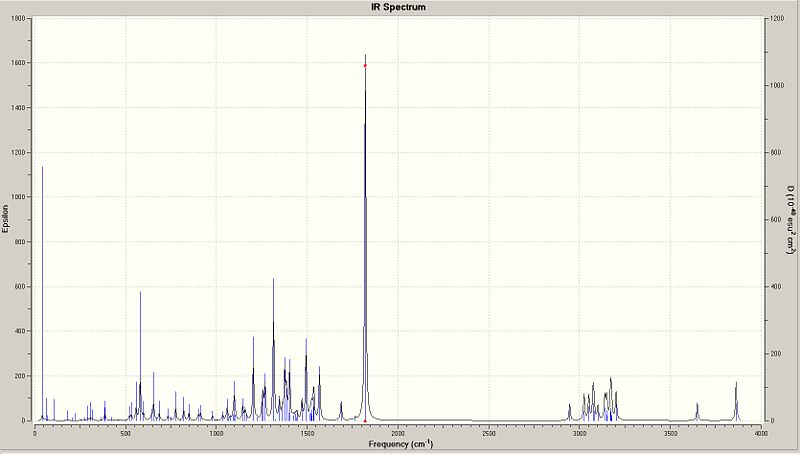Click the '200' tick on right D axis
The width and height of the screenshot is (800, 454).
tap(776, 354)
